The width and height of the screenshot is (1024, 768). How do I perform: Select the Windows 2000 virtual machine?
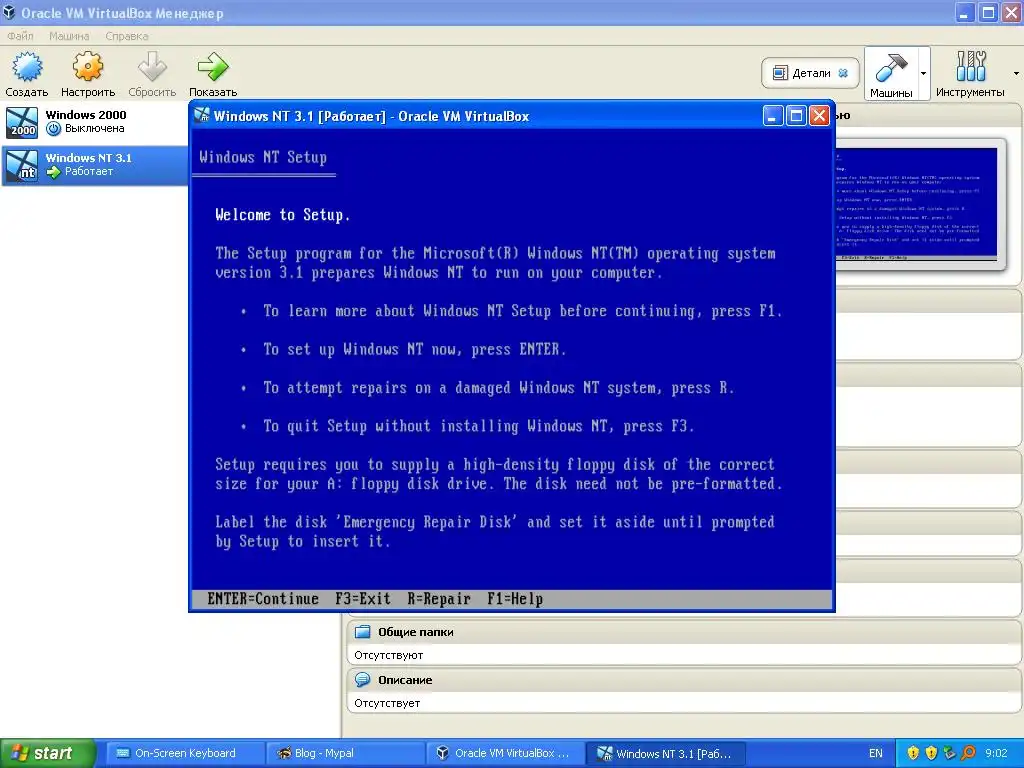click(95, 122)
